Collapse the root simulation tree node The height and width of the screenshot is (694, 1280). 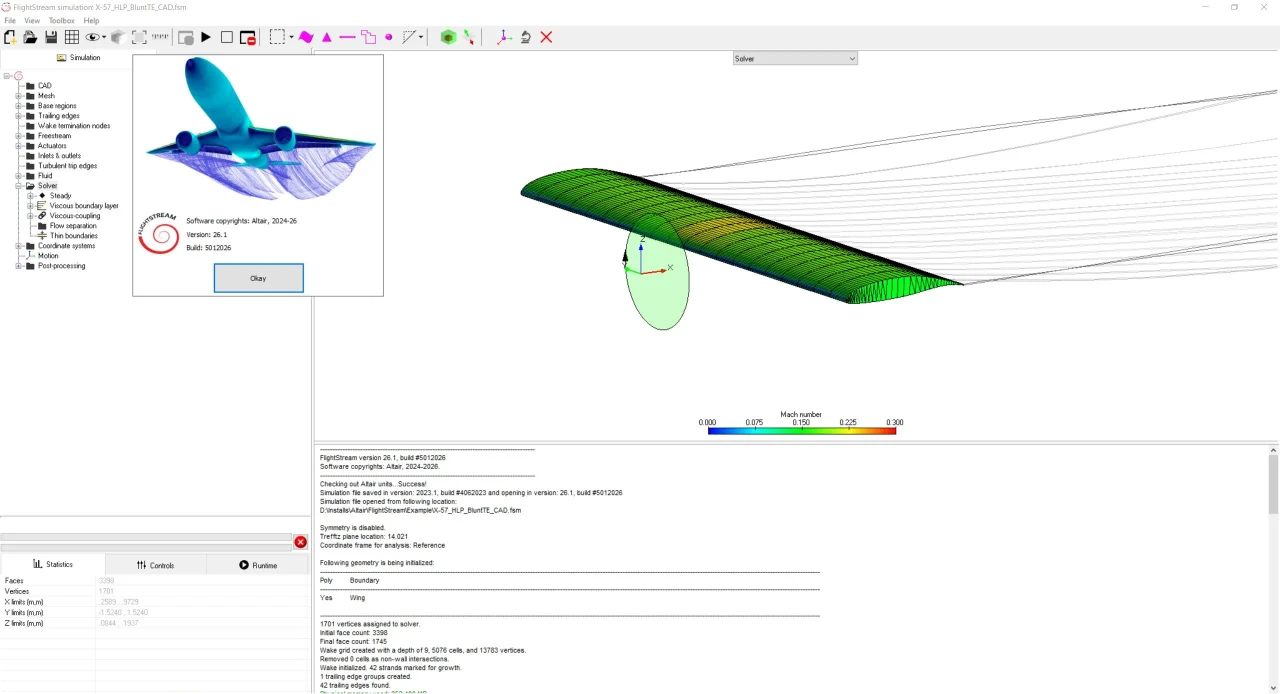tap(7, 76)
